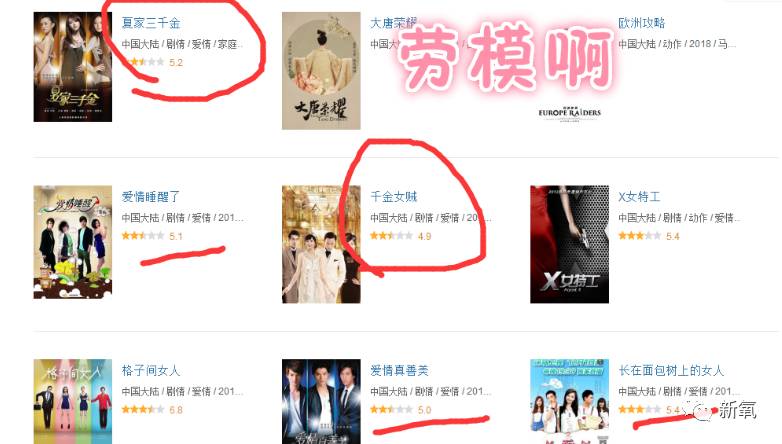
Task: Open the 爱情睡醒了 title link
Action: pos(151,197)
